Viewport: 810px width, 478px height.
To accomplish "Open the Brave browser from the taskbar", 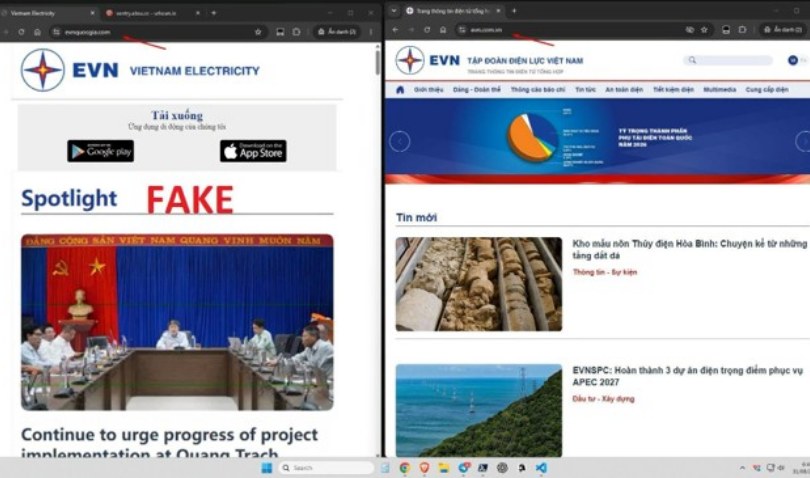I will pyautogui.click(x=424, y=468).
